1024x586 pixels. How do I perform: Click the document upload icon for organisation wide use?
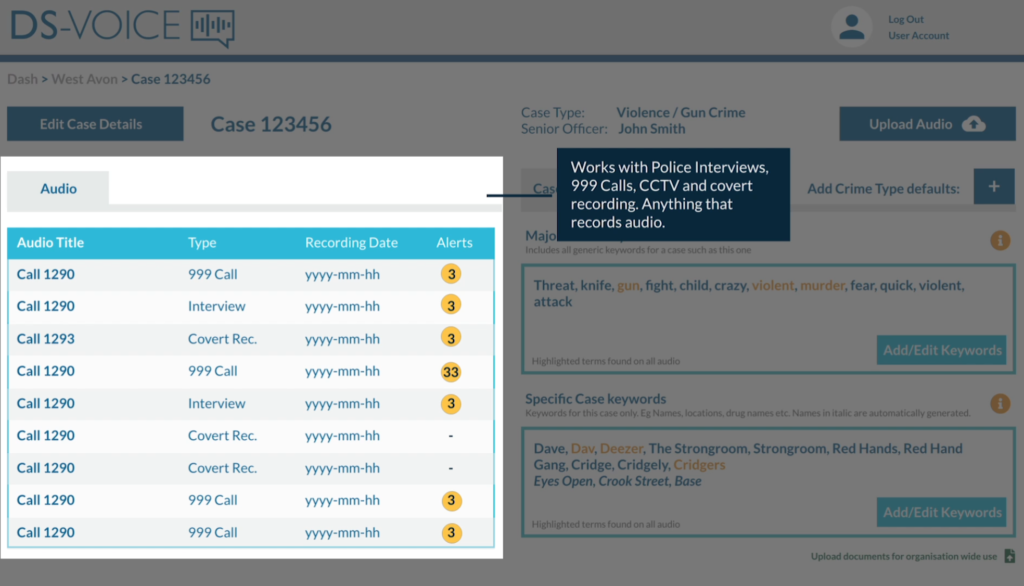(x=1008, y=556)
